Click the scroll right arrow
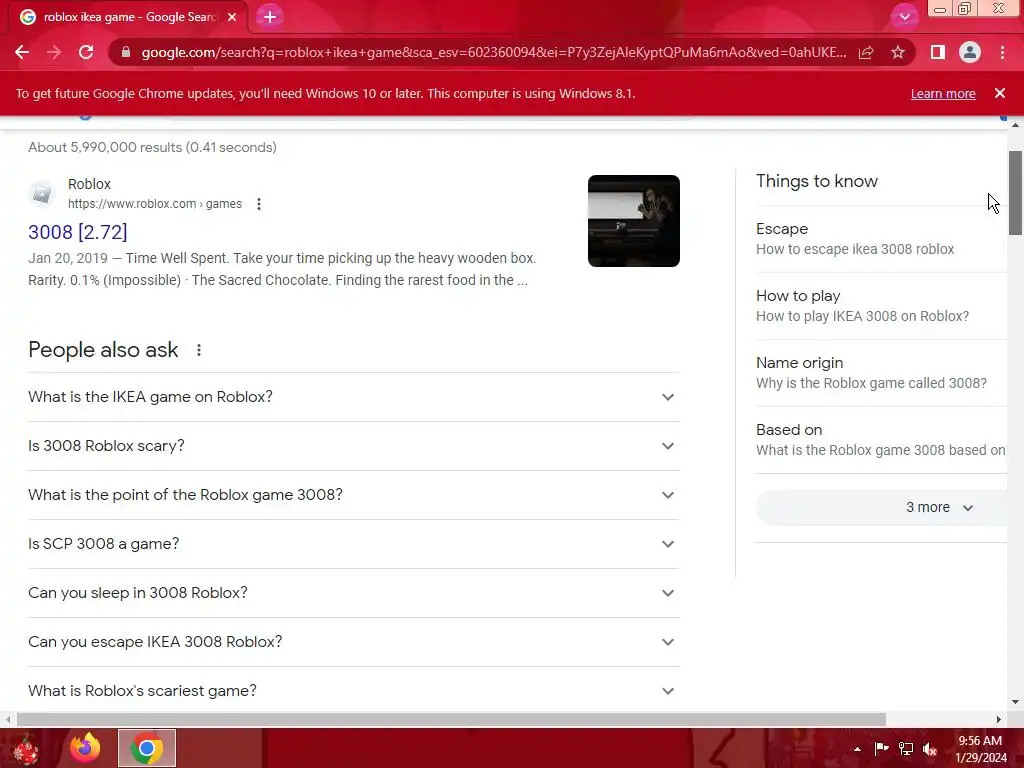The height and width of the screenshot is (768, 1024). pyautogui.click(x=999, y=720)
